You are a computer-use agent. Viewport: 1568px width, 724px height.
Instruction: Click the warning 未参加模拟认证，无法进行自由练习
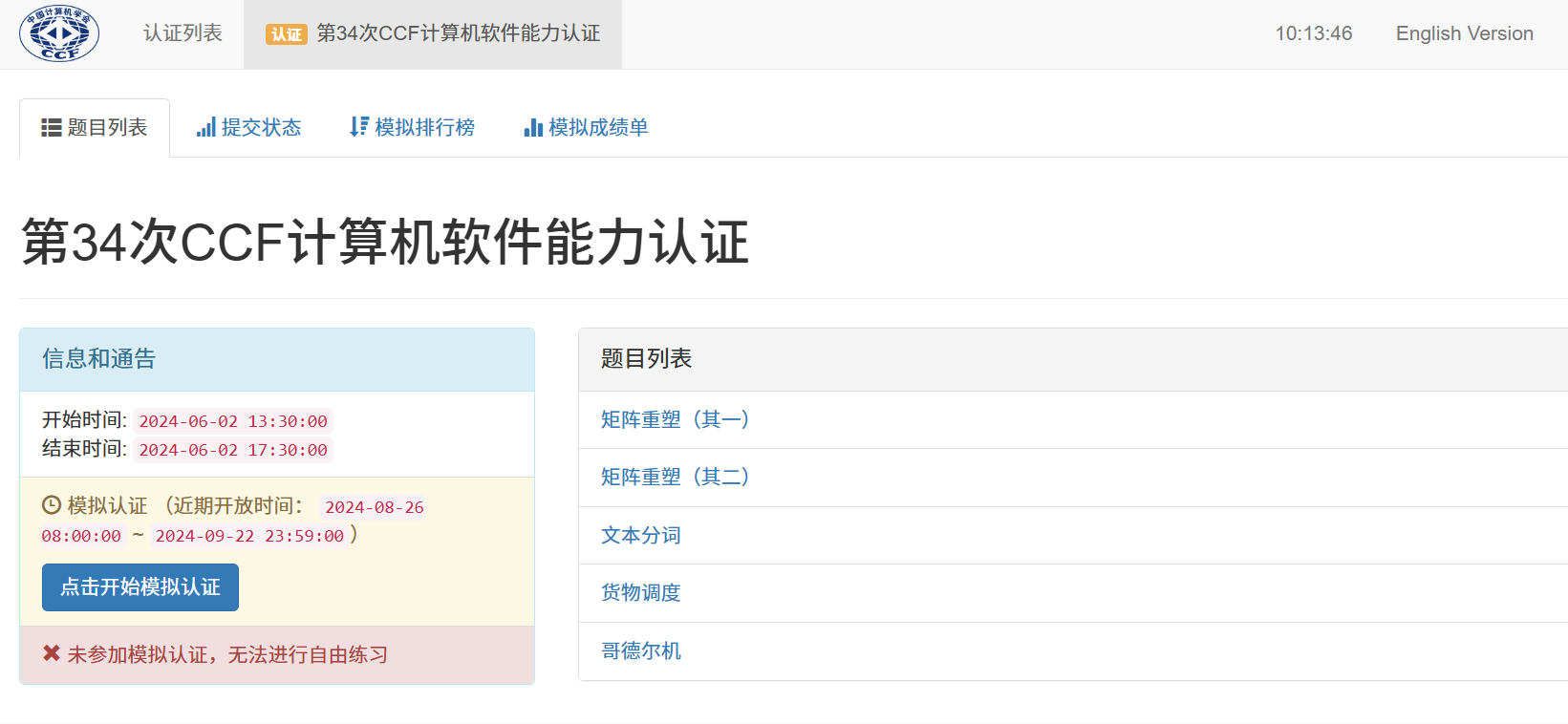pos(227,654)
